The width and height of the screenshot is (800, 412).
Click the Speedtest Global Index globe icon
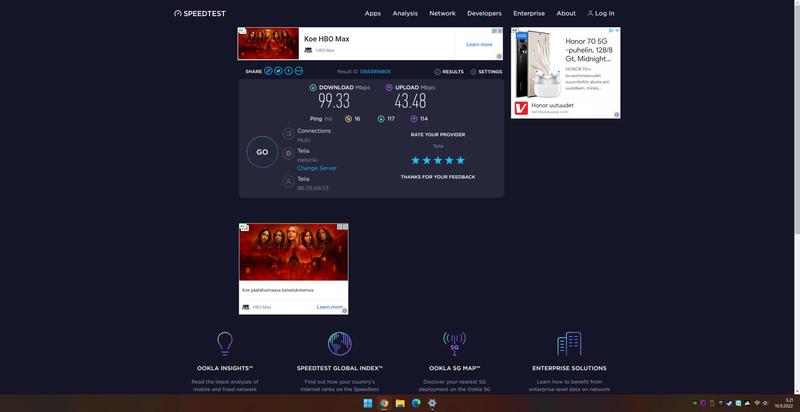click(340, 344)
